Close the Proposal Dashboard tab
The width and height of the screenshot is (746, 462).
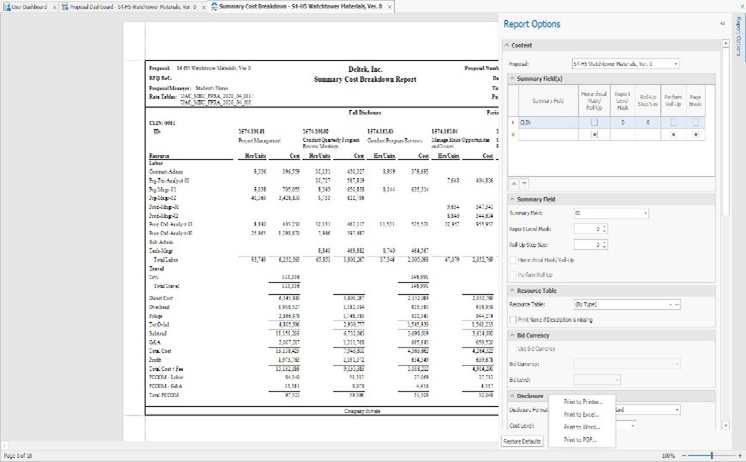pos(202,7)
